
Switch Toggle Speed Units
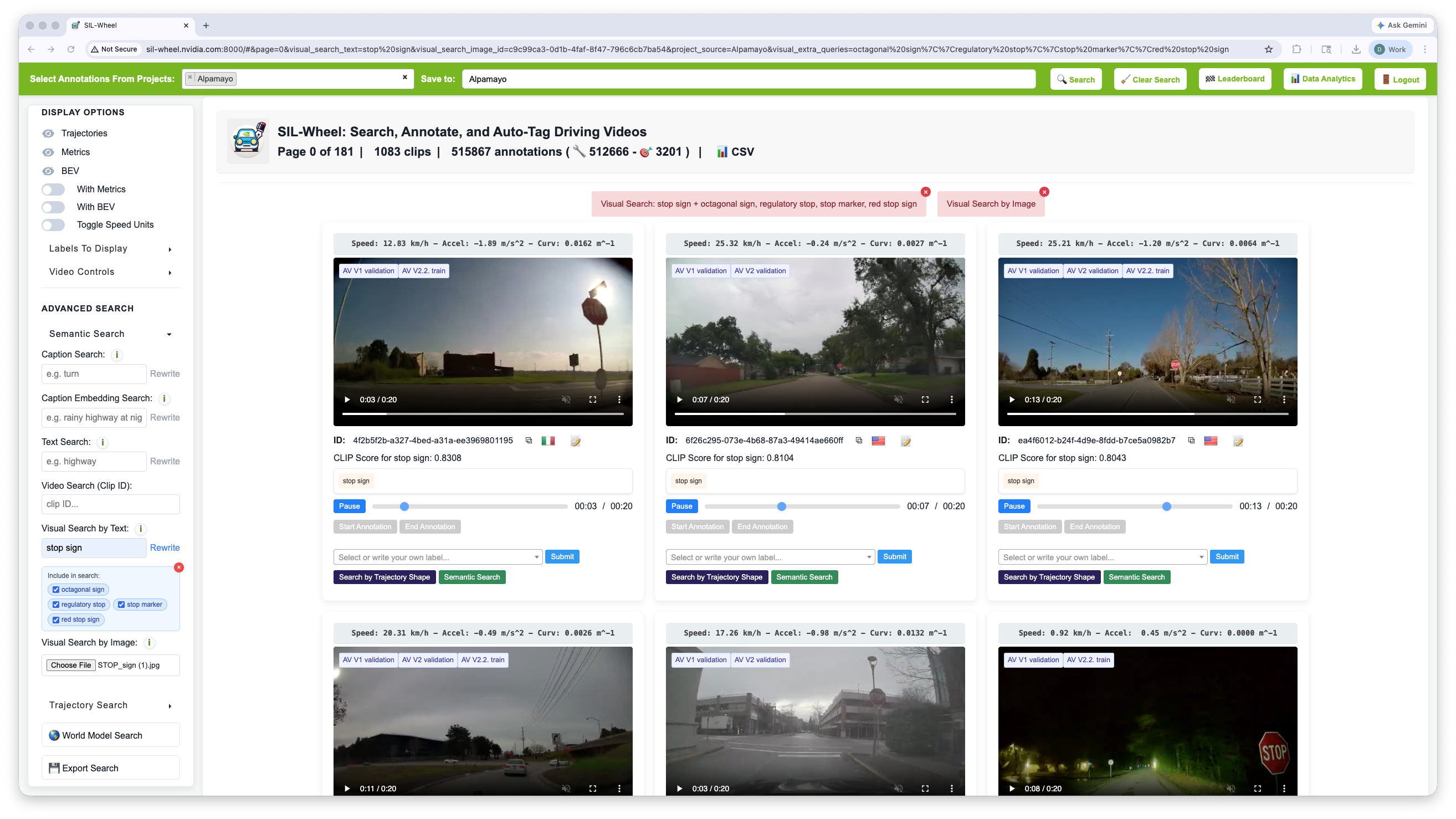coord(53,225)
